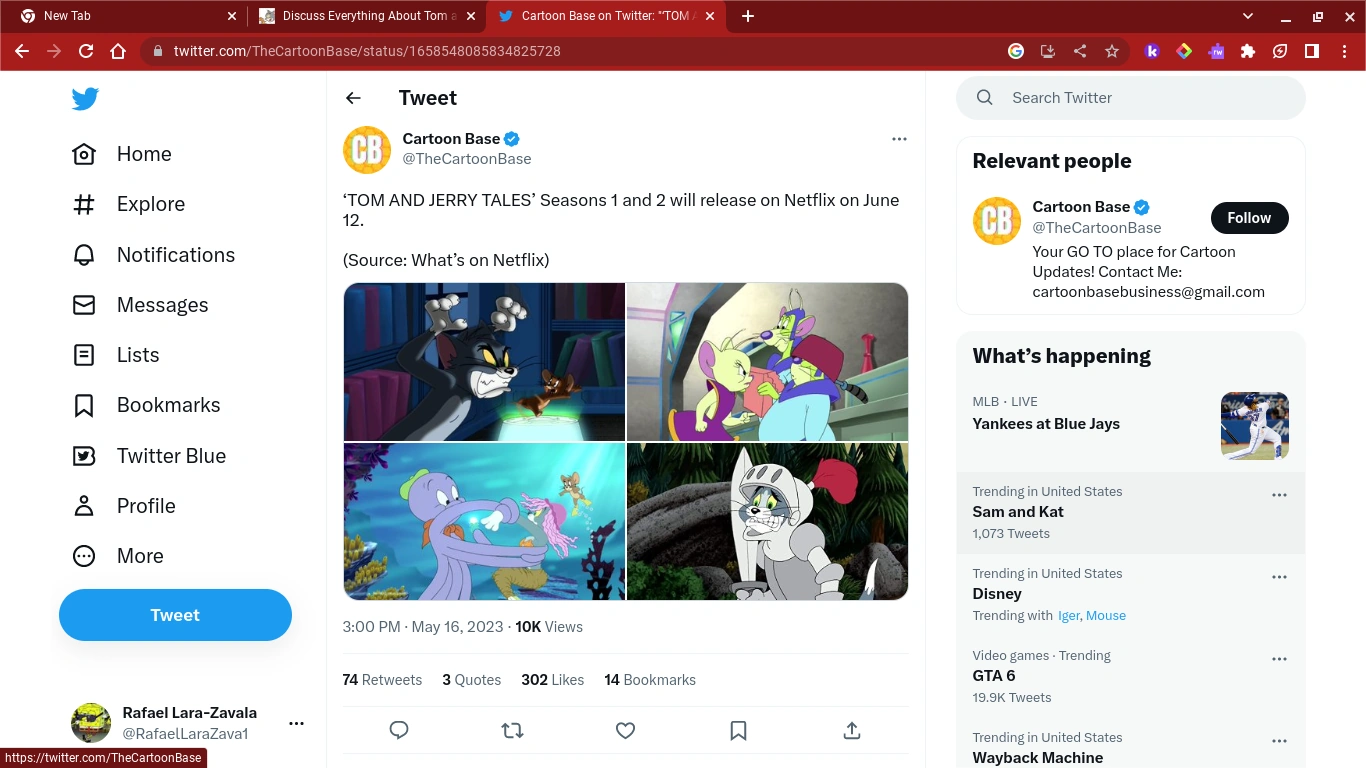This screenshot has height=768, width=1366.
Task: Bookmark the tweet with the bookmark icon
Action: point(738,730)
